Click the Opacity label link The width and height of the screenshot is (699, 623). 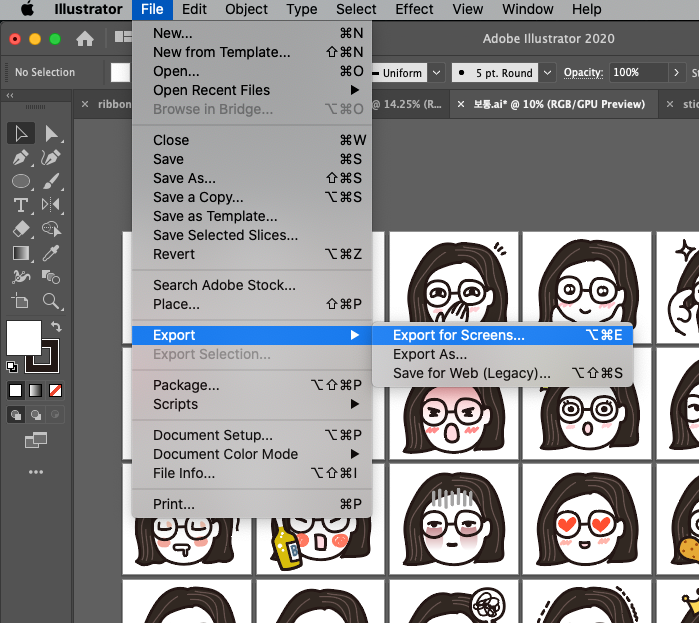pos(583,73)
